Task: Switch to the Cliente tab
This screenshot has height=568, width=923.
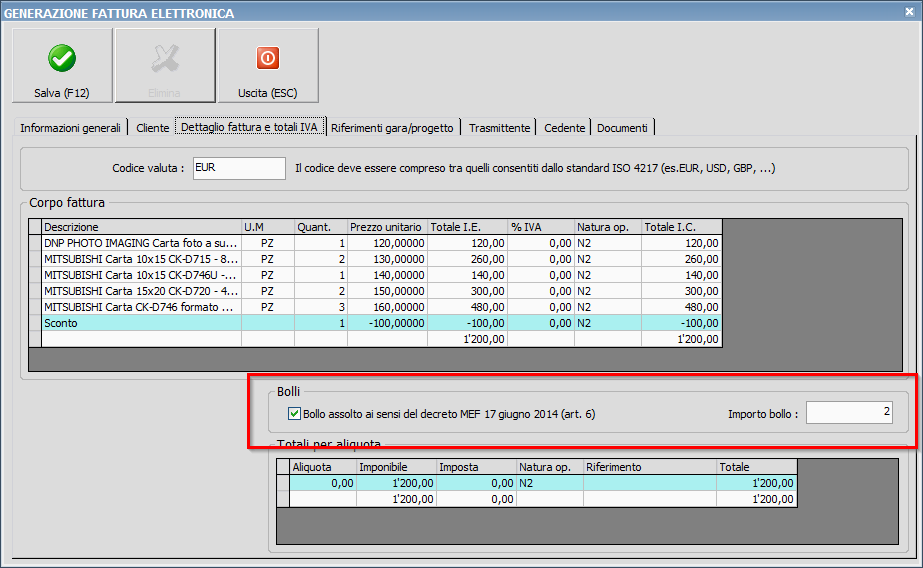Action: pyautogui.click(x=152, y=128)
